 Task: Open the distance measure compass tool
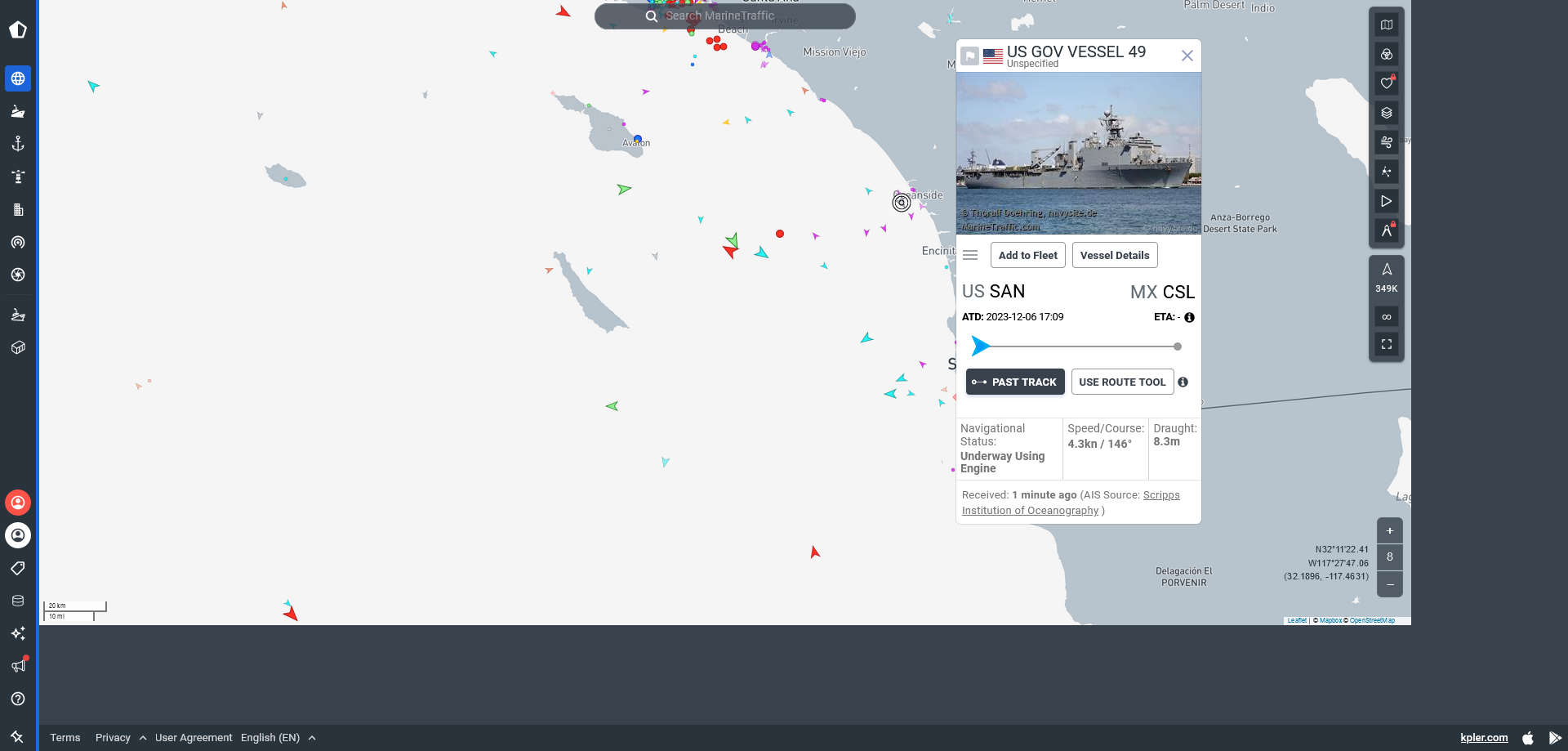pyautogui.click(x=1387, y=230)
